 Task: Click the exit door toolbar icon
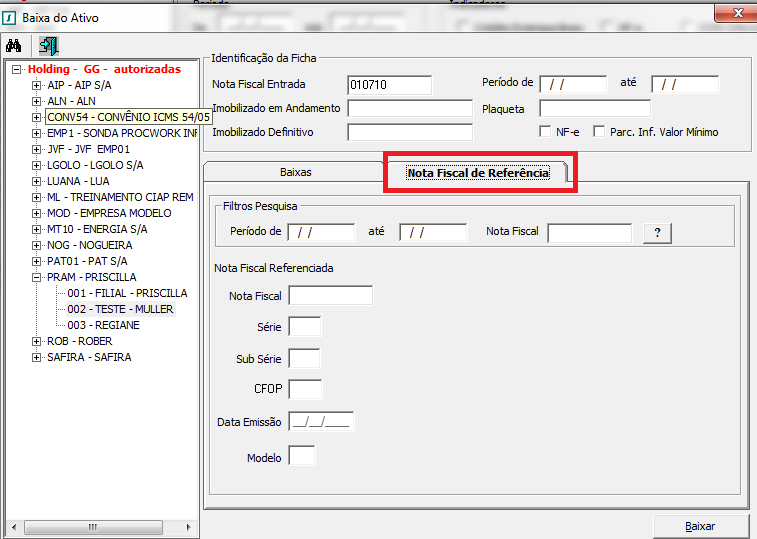[x=48, y=45]
